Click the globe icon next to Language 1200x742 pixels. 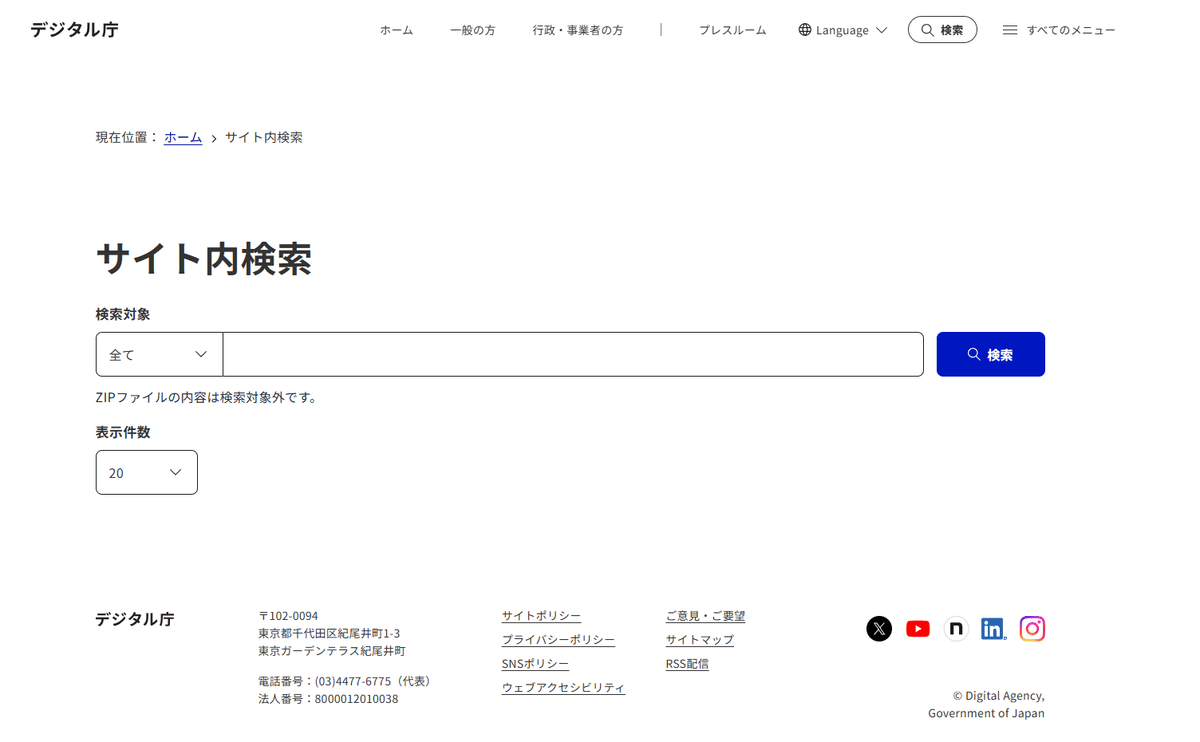click(x=803, y=29)
